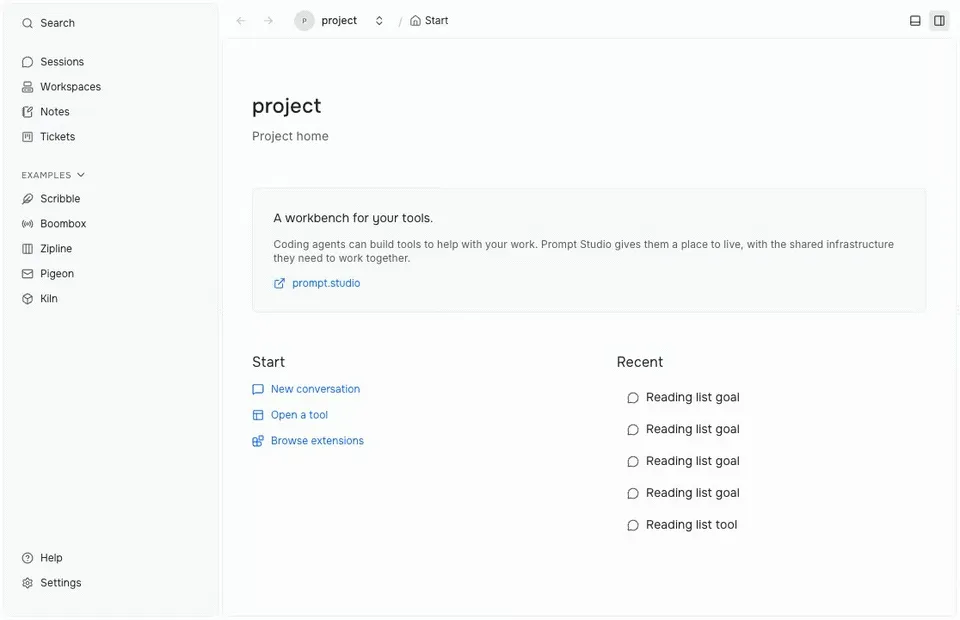Viewport: 960px width, 620px height.
Task: Click the Tickets board icon
Action: [x=27, y=137]
